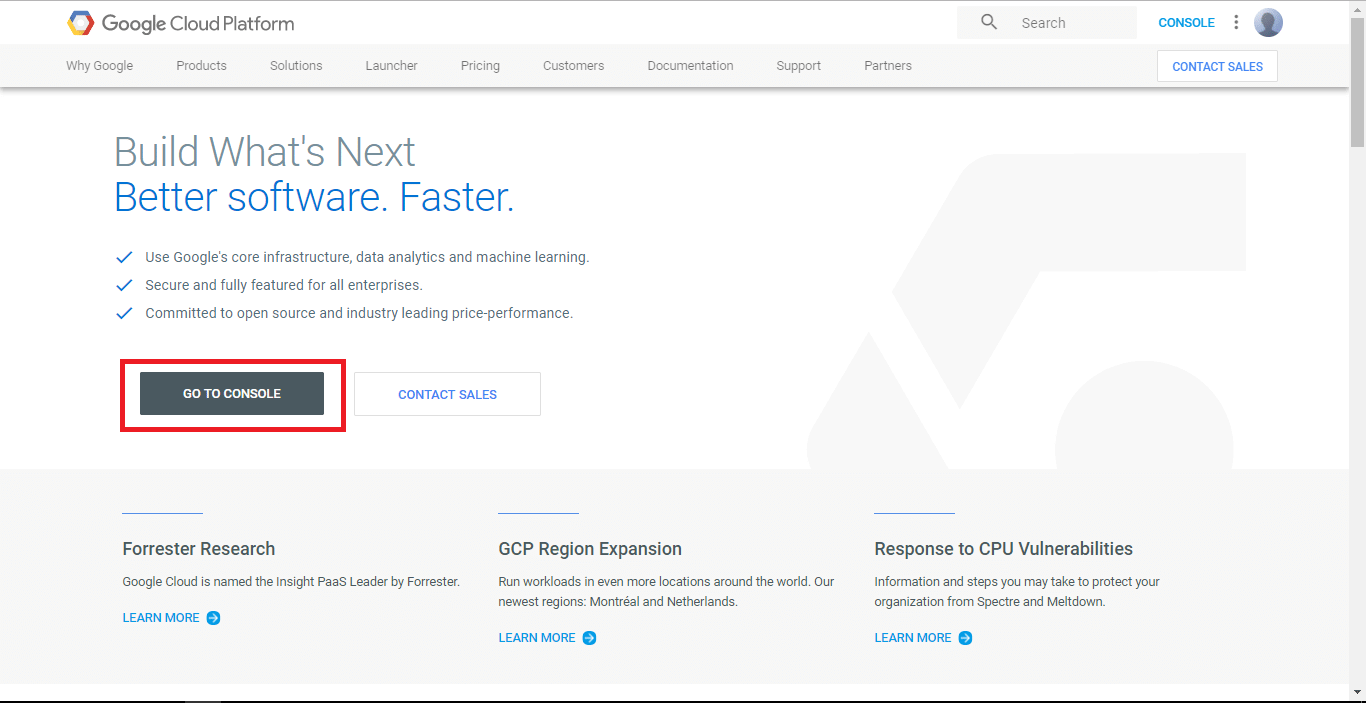Click arrow icon next to CPU Vulnerabilities Learn More
Screen dimensions: 1366x703
click(965, 638)
